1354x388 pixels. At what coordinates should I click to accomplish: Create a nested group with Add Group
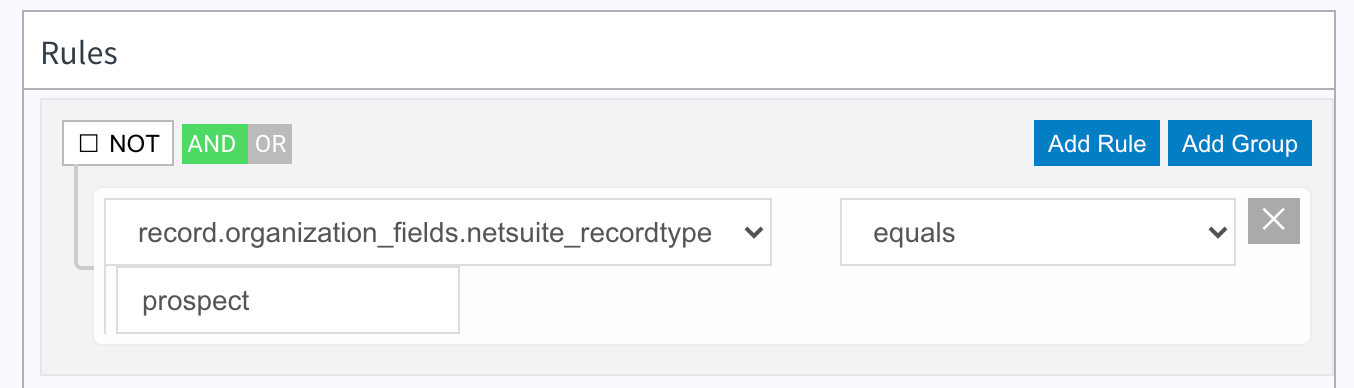[x=1240, y=143]
